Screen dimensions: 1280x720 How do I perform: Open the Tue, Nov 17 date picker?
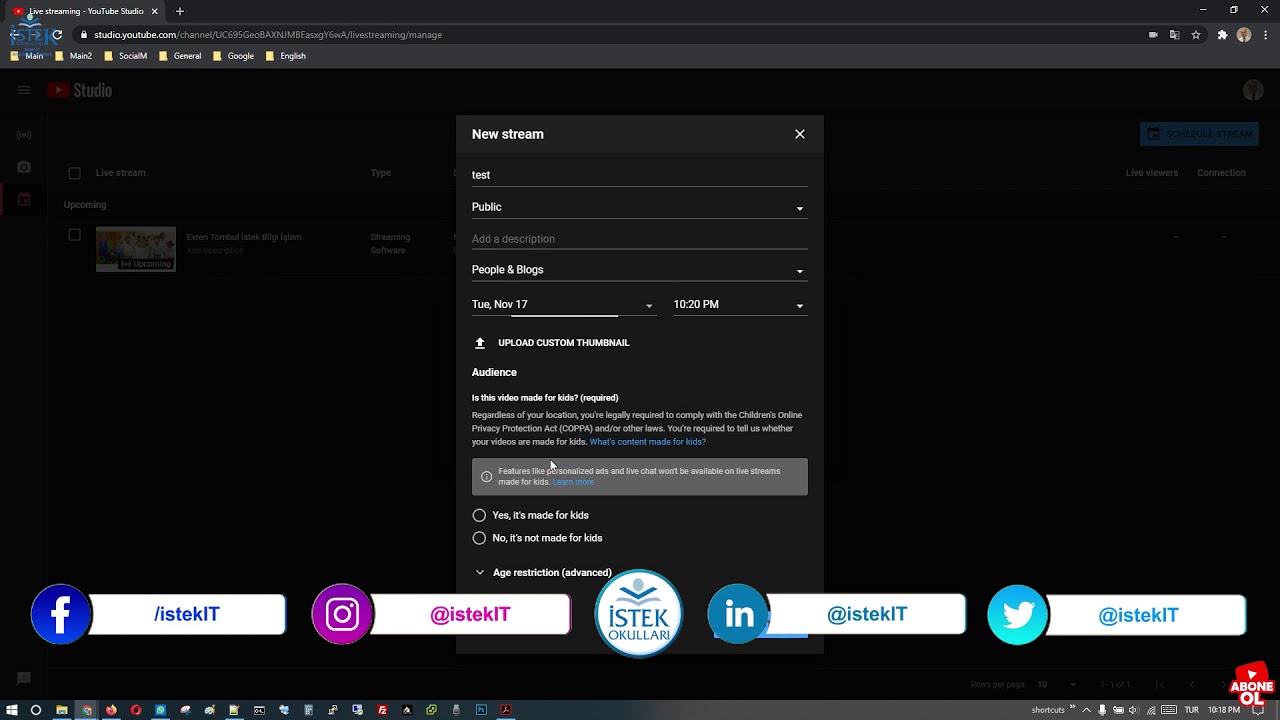(x=563, y=305)
